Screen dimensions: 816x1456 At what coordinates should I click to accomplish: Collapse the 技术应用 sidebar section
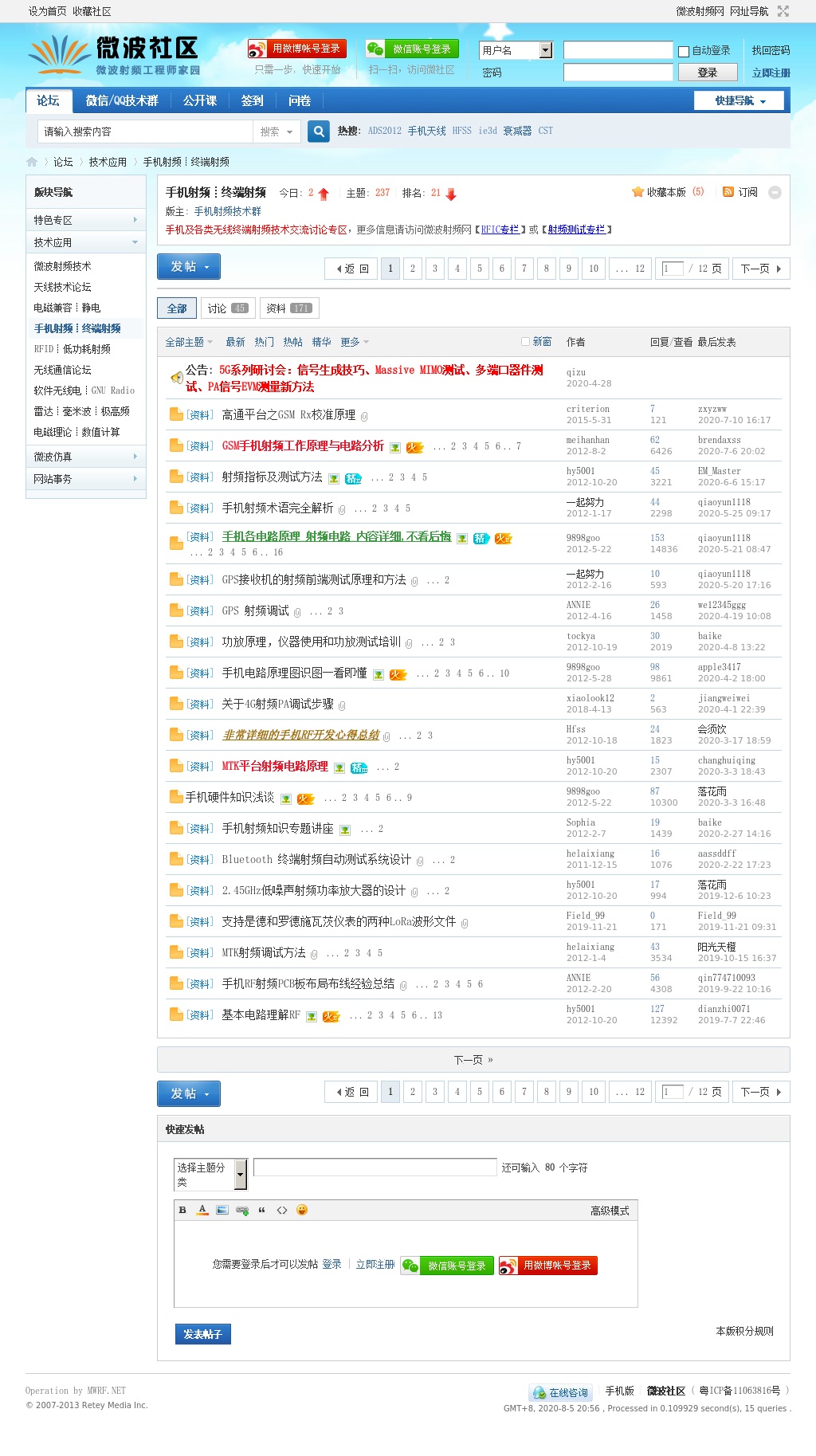(x=86, y=242)
